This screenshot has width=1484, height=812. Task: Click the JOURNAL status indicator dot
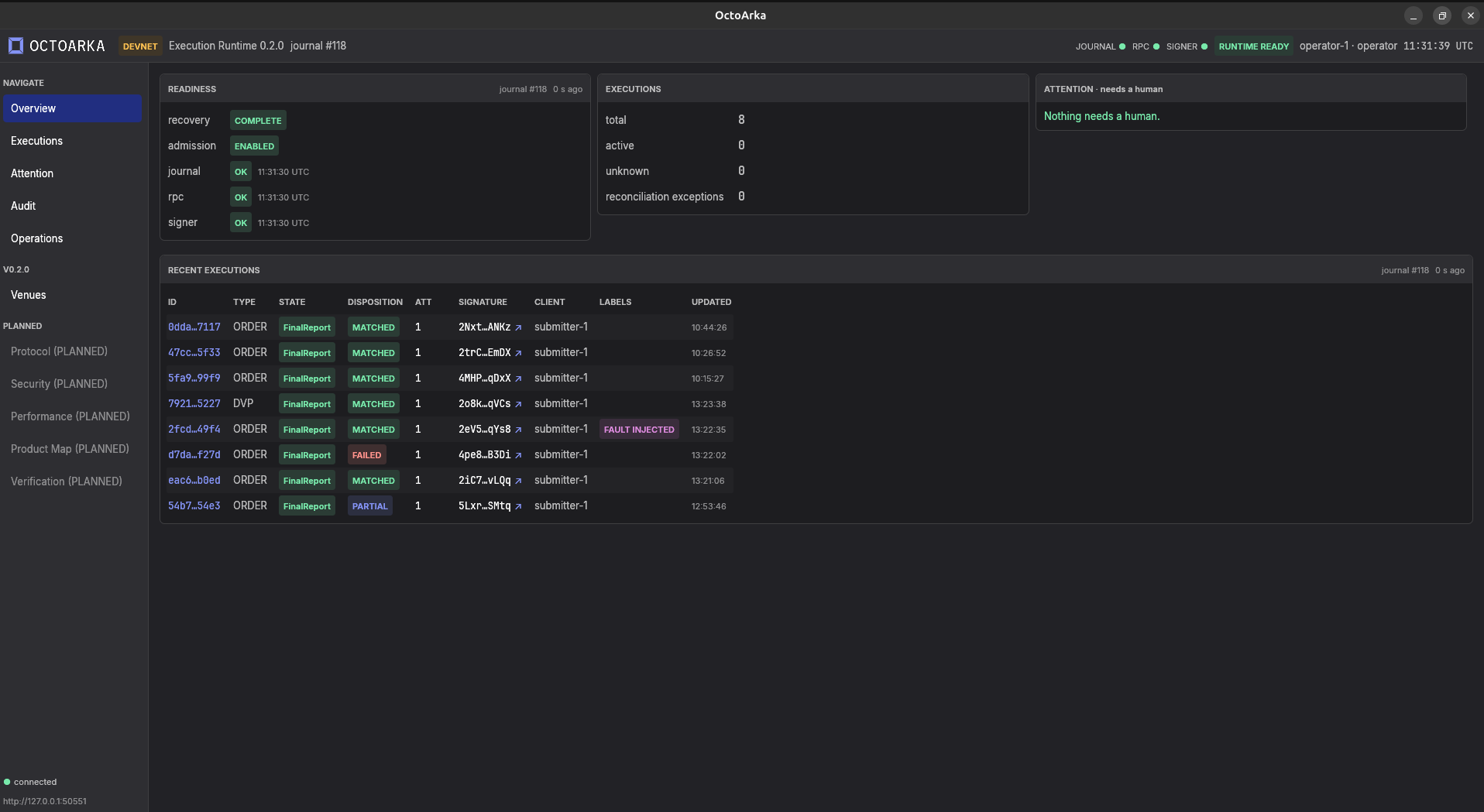[1122, 46]
